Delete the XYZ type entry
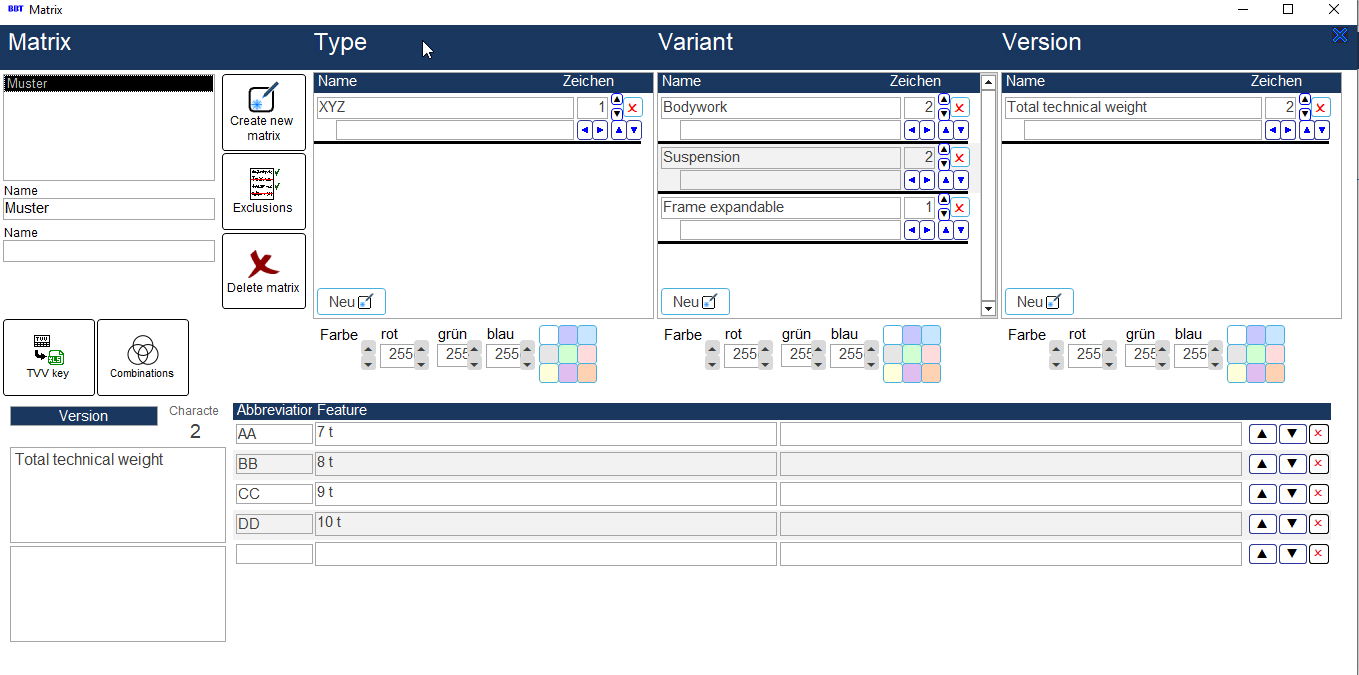 click(633, 108)
